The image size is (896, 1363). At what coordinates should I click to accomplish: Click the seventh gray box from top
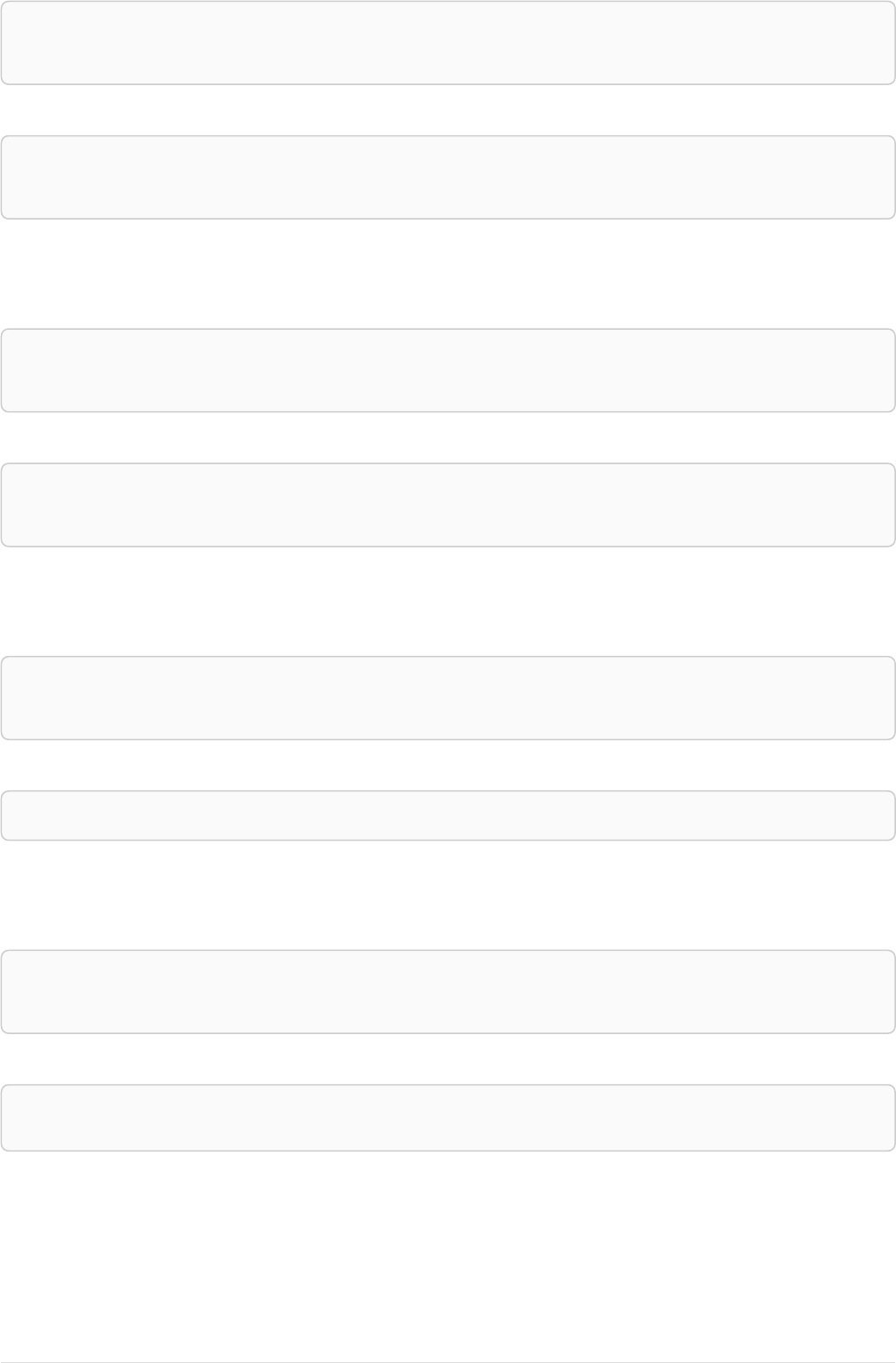pyautogui.click(x=448, y=991)
